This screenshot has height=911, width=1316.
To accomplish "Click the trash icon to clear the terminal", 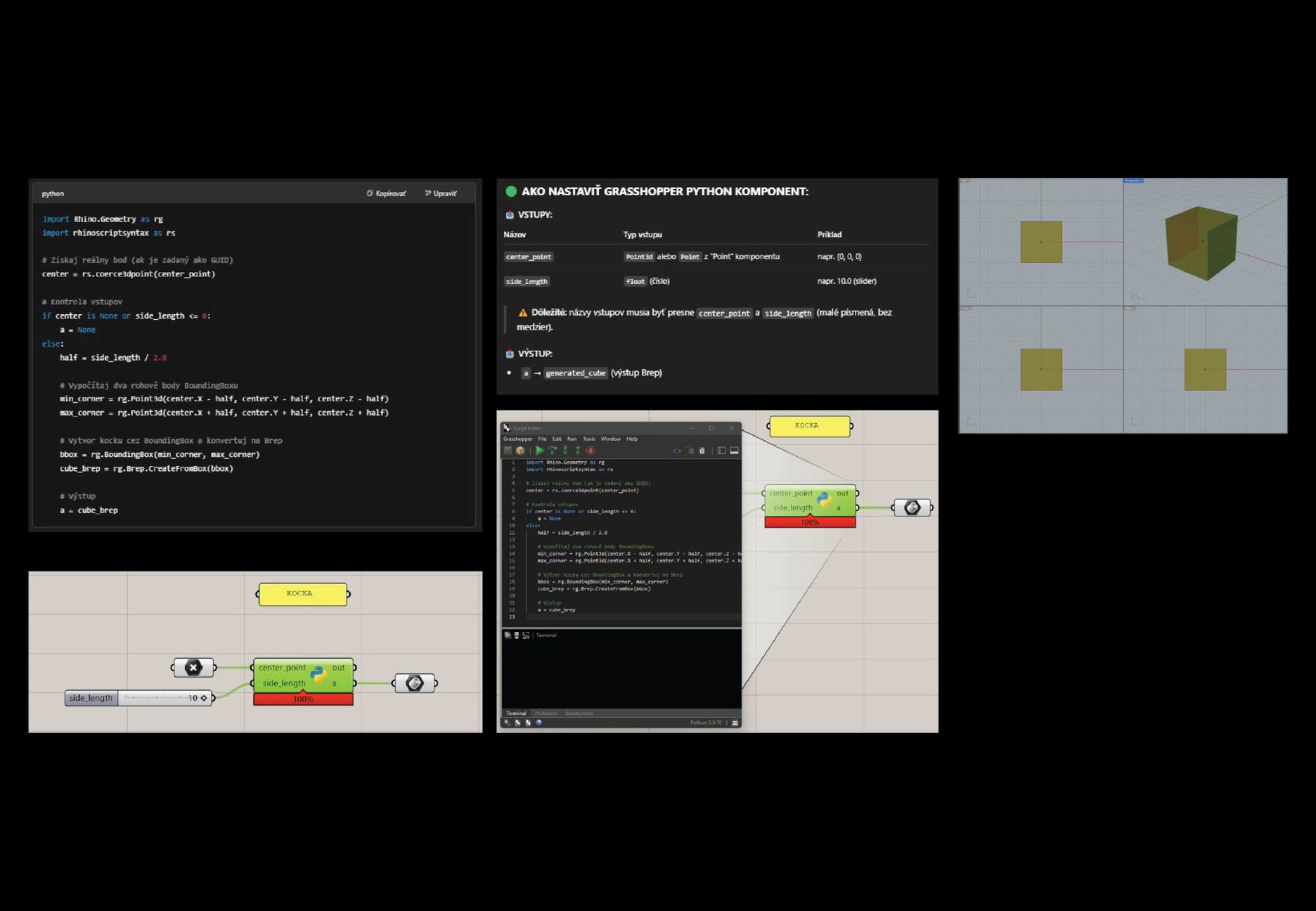I will pos(517,635).
